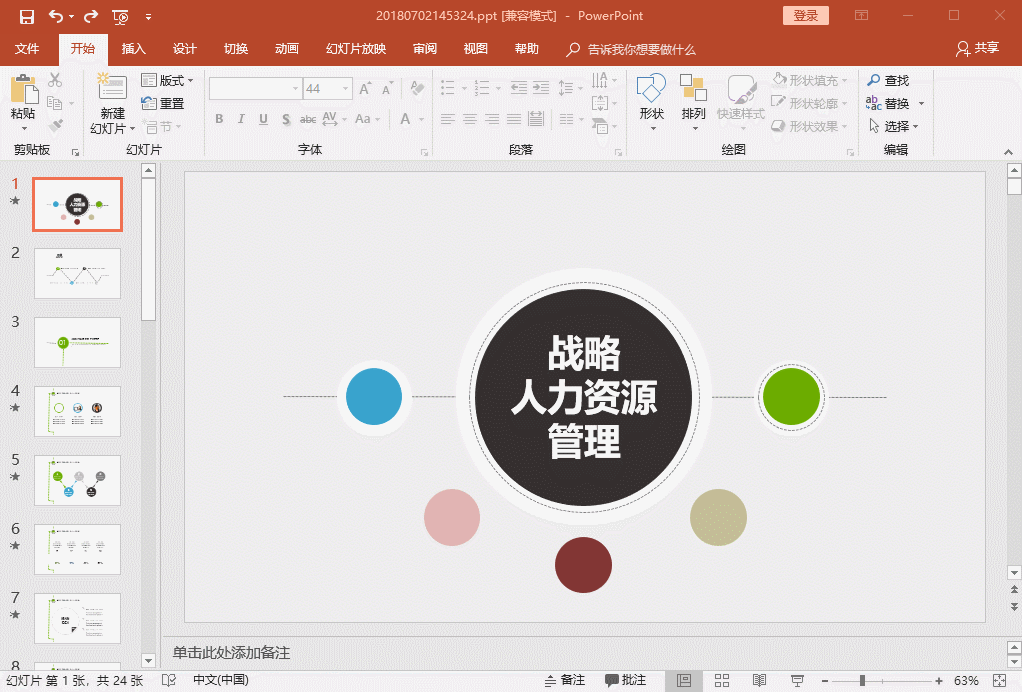Fit slide to current window
Image resolution: width=1022 pixels, height=692 pixels.
click(x=1001, y=680)
